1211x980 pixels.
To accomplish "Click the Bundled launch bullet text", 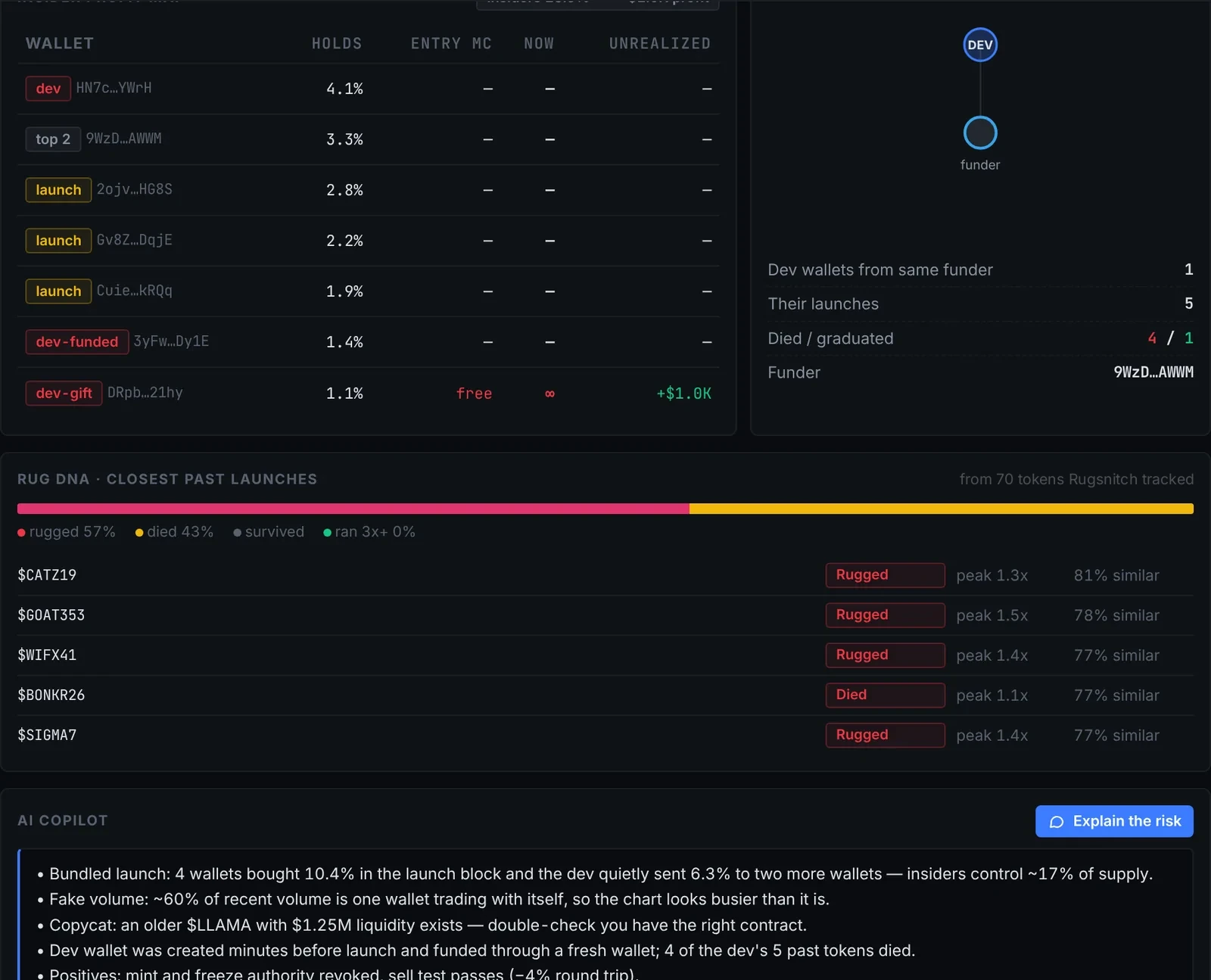I will [601, 873].
